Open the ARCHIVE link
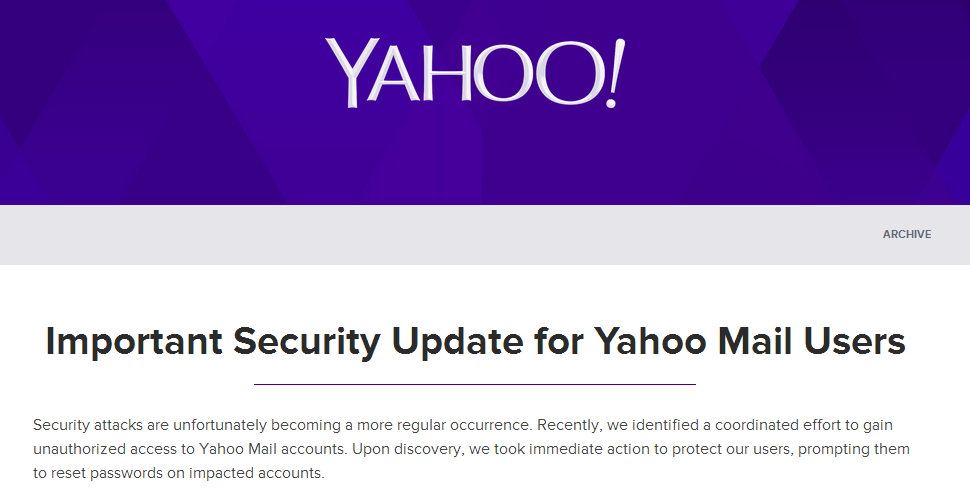 [907, 234]
